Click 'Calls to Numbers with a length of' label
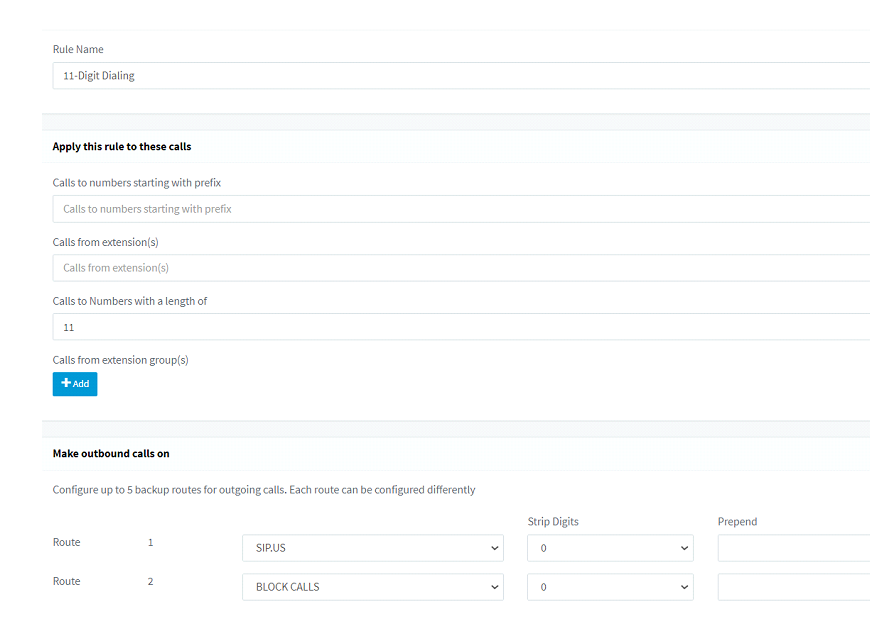This screenshot has height=625, width=870. tap(130, 301)
